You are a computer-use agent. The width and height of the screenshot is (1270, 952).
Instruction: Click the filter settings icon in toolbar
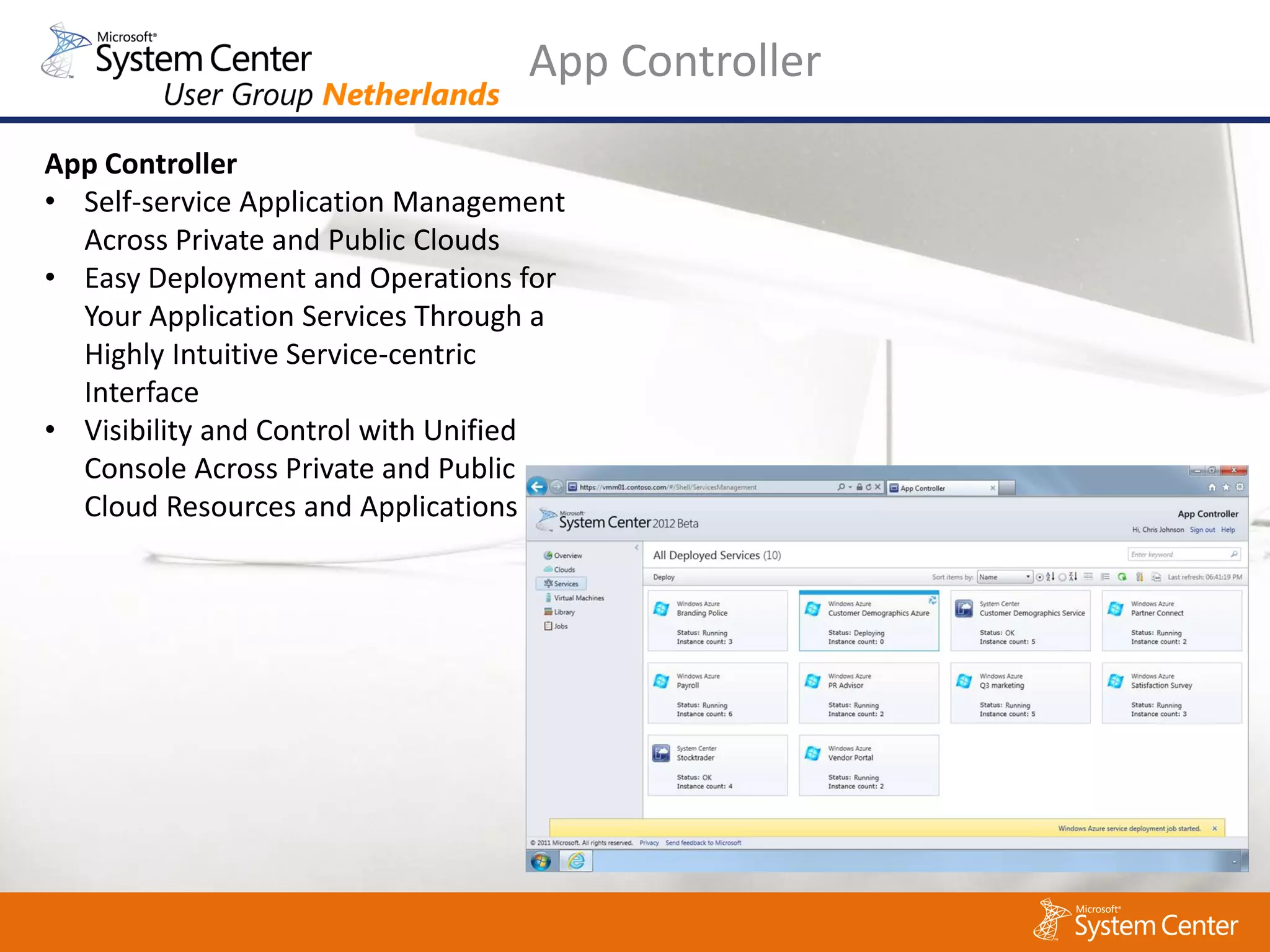pyautogui.click(x=1139, y=577)
